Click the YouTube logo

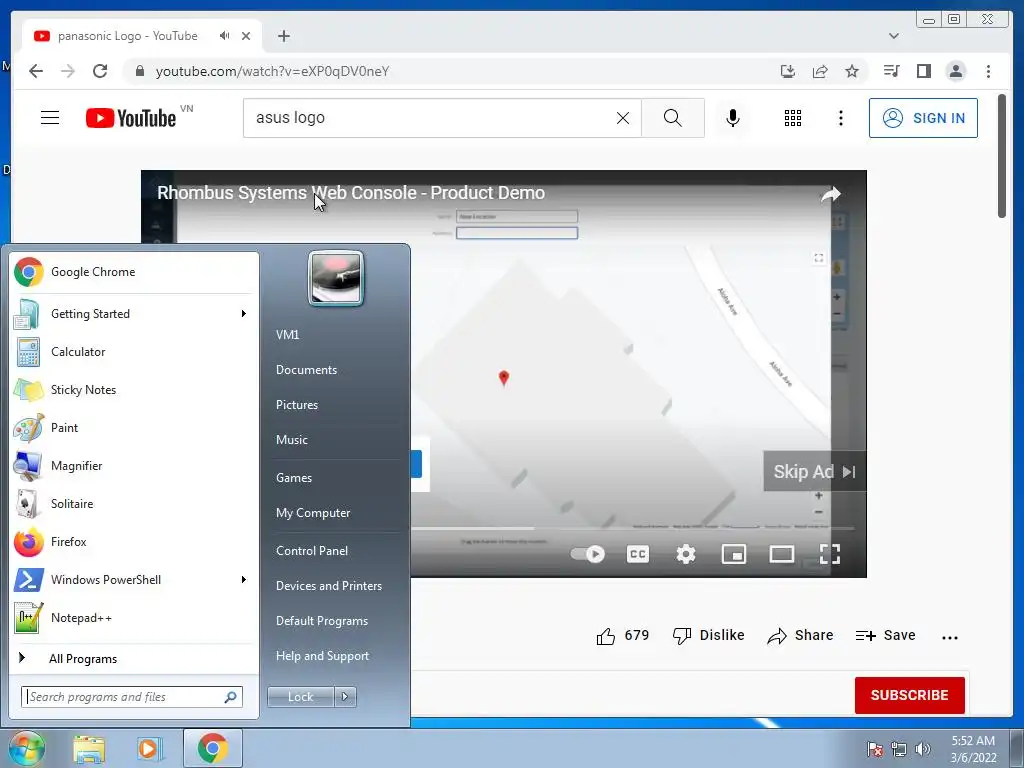click(131, 118)
